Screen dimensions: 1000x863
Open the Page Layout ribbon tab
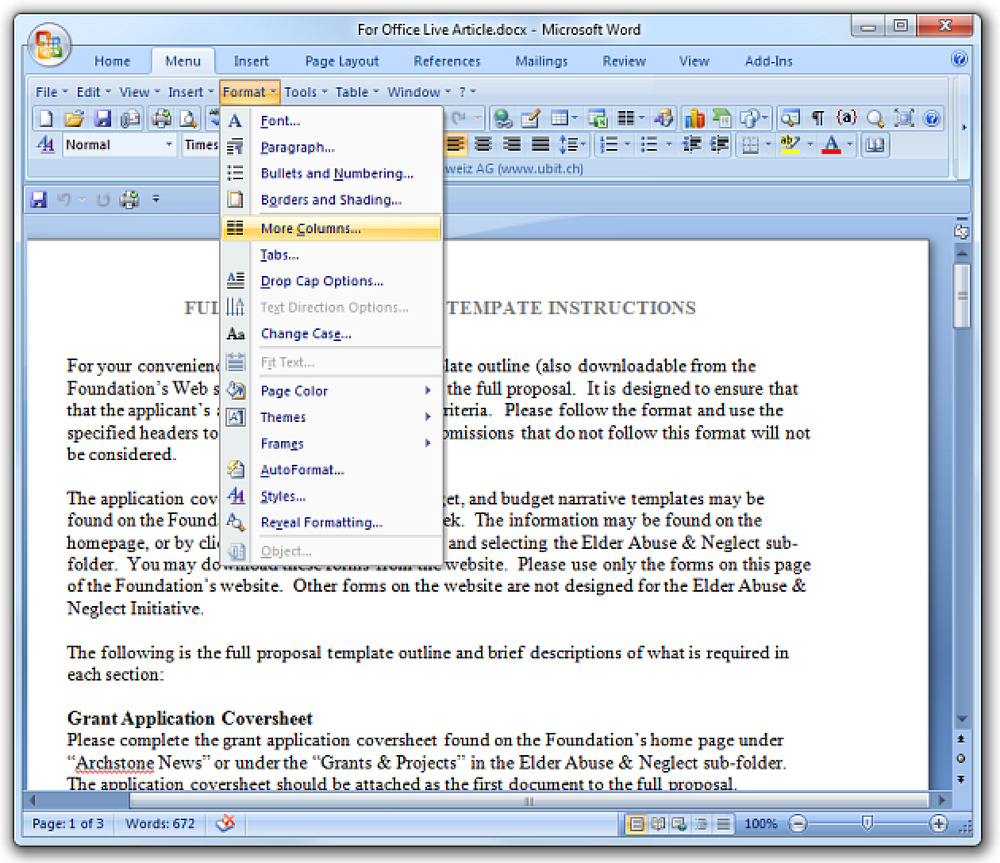click(342, 61)
